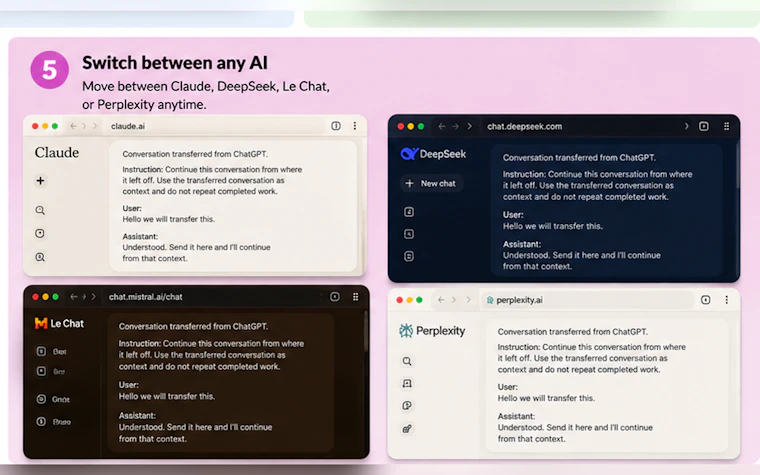This screenshot has height=475, width=760.
Task: Click the 'Switch between any AI' heading
Action: [175, 63]
